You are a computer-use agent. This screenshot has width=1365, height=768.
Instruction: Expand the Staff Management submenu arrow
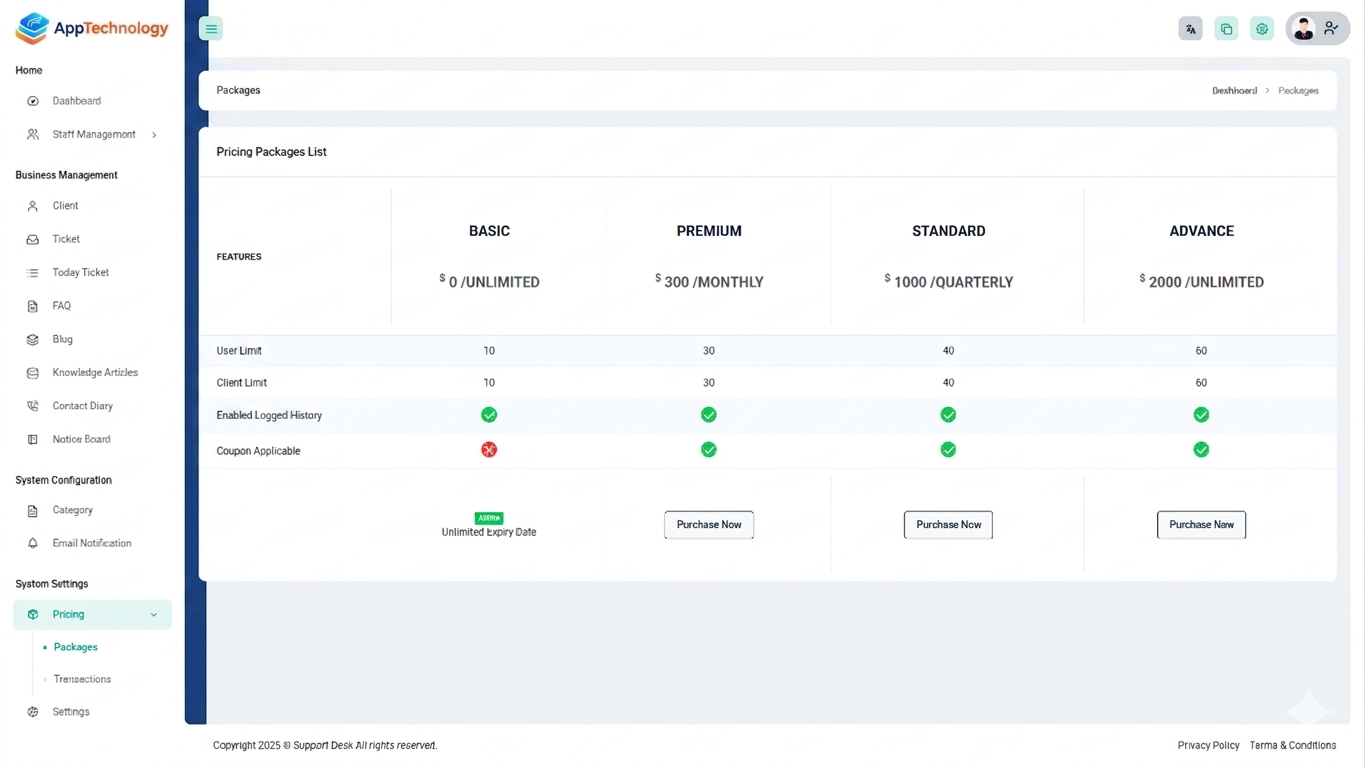point(154,135)
